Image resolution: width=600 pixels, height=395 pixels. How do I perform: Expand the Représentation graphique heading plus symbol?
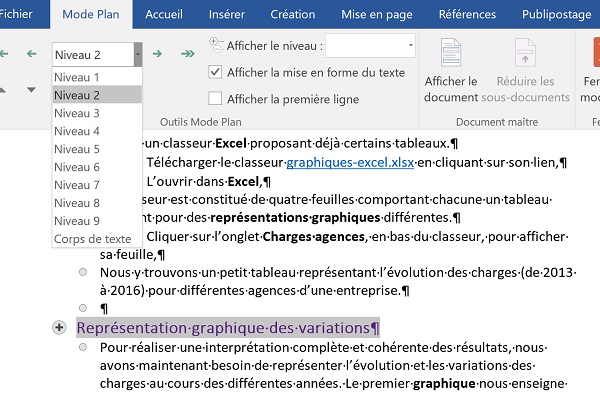59,328
